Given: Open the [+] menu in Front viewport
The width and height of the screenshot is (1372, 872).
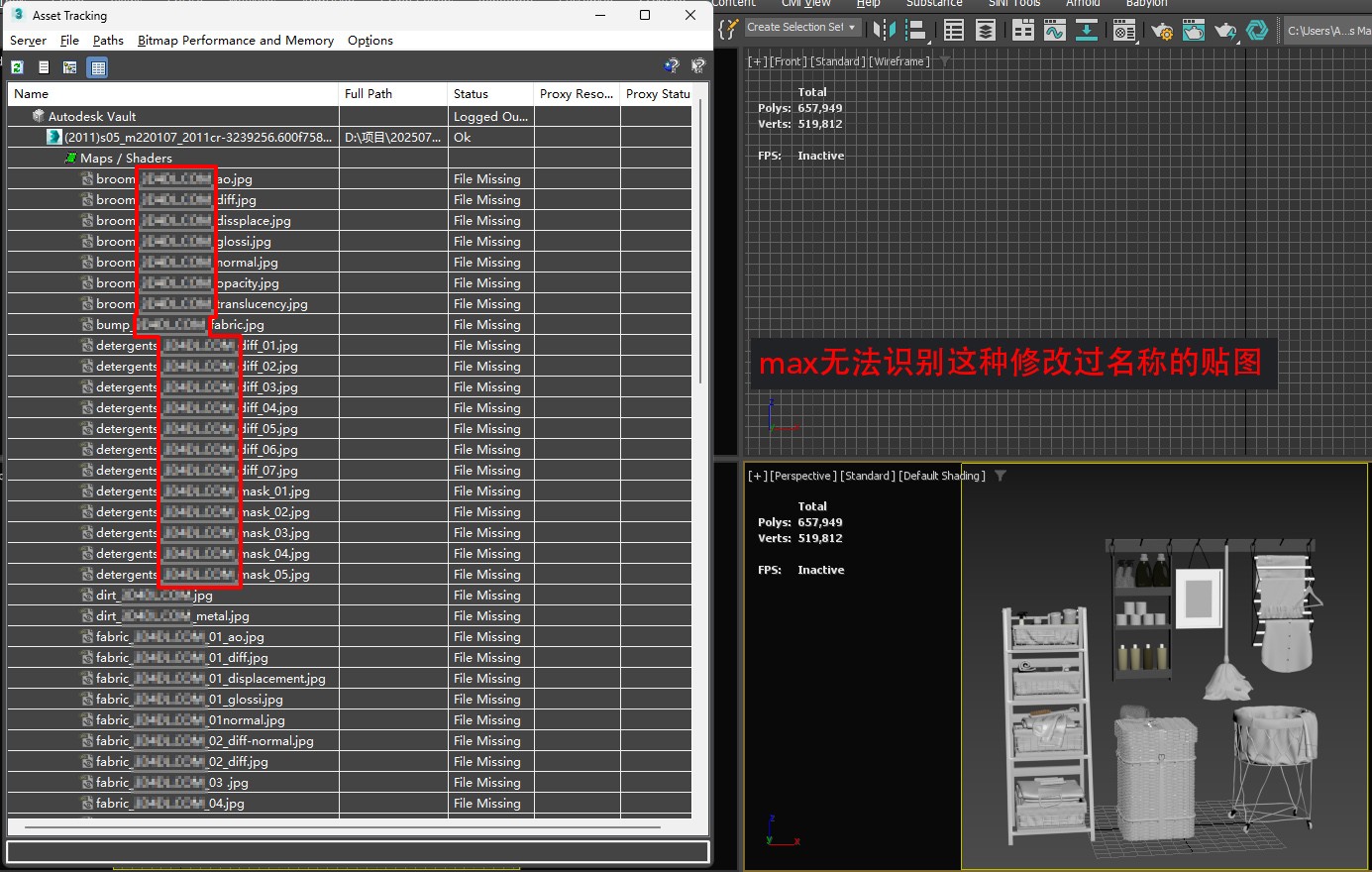Looking at the screenshot, I should (757, 61).
